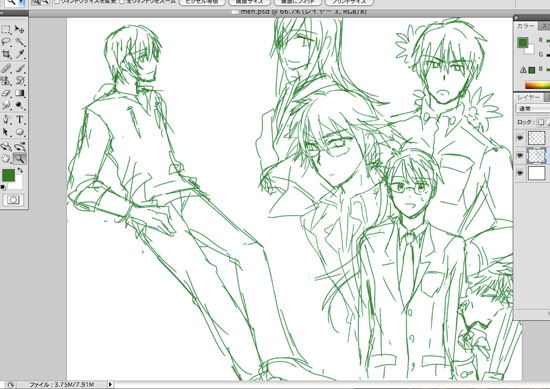550x389 pixels.
Task: Toggle lock transparent pixels beside ロック
Action: coord(541,122)
